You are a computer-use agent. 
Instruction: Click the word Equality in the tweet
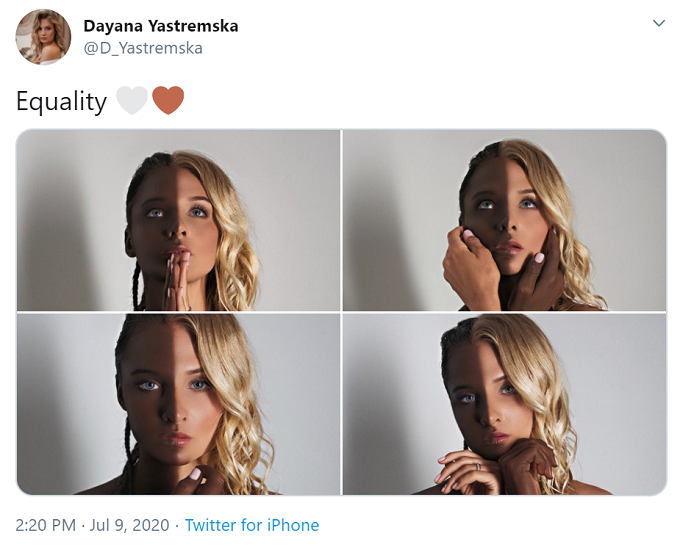click(x=61, y=101)
